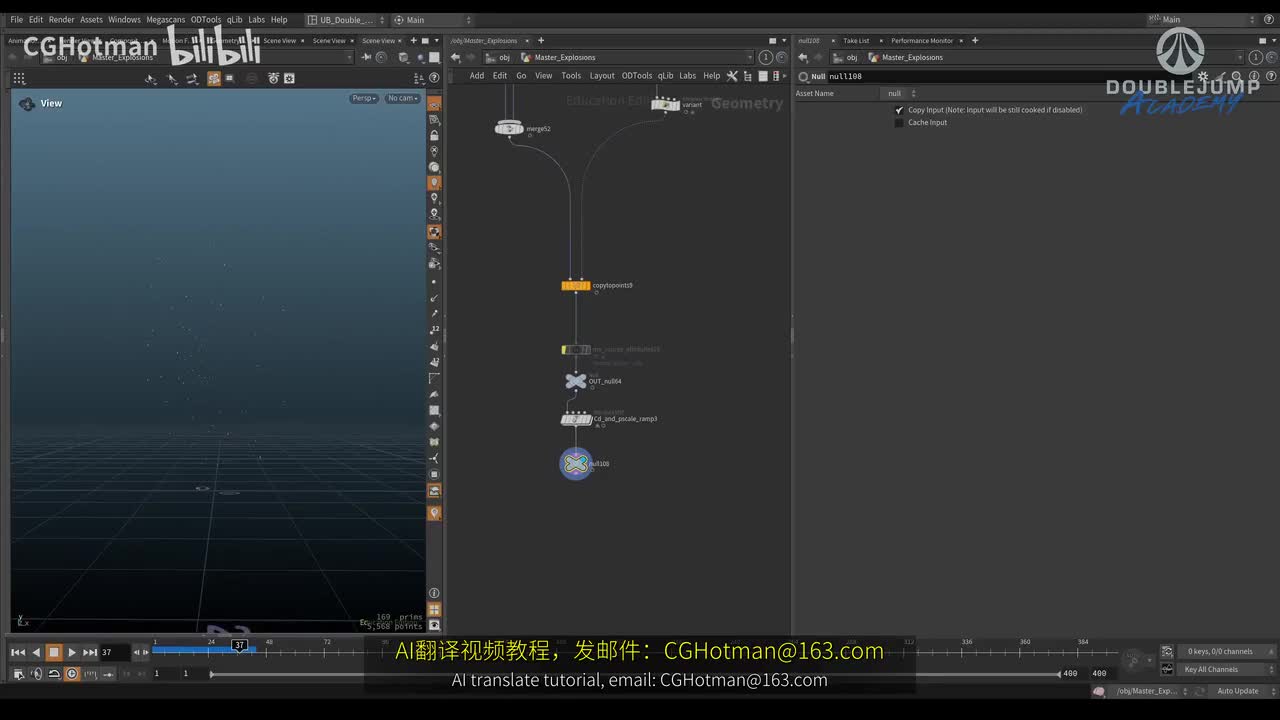The height and width of the screenshot is (720, 1280).
Task: Go back in network editor path
Action: (x=455, y=58)
